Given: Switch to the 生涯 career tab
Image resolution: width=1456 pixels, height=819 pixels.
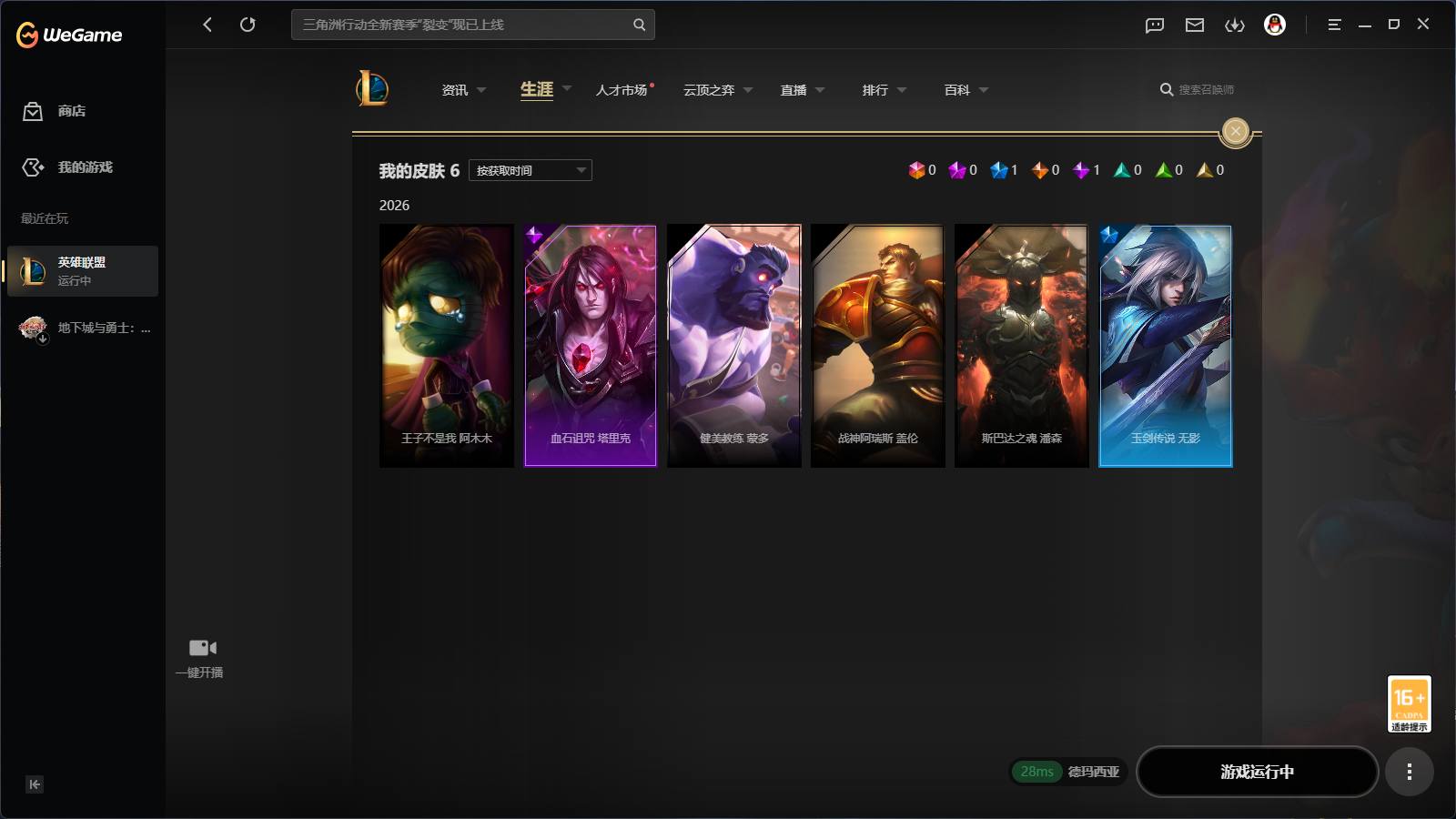Looking at the screenshot, I should pyautogui.click(x=537, y=89).
